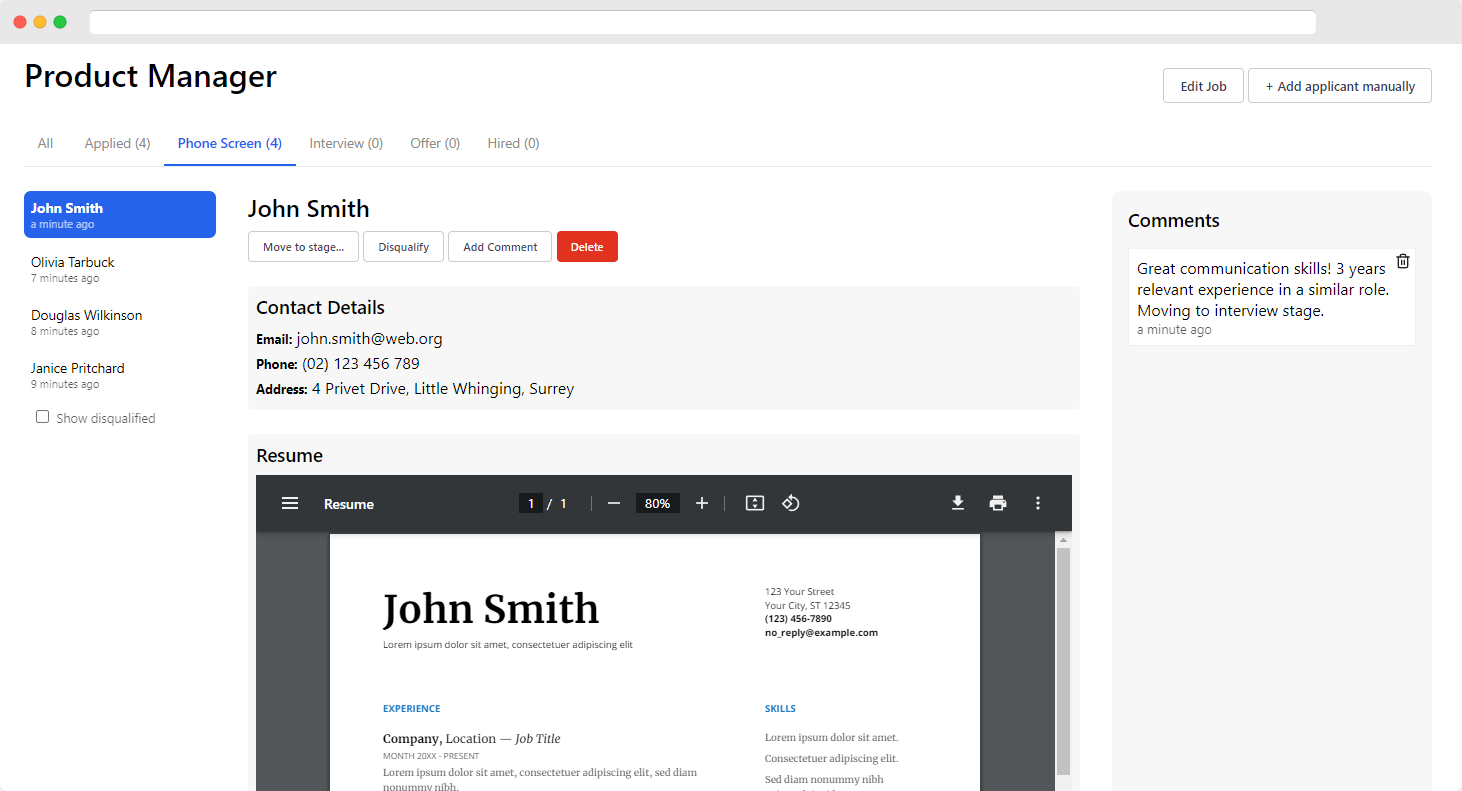Download the resume PDF
The image size is (1462, 791).
click(957, 503)
